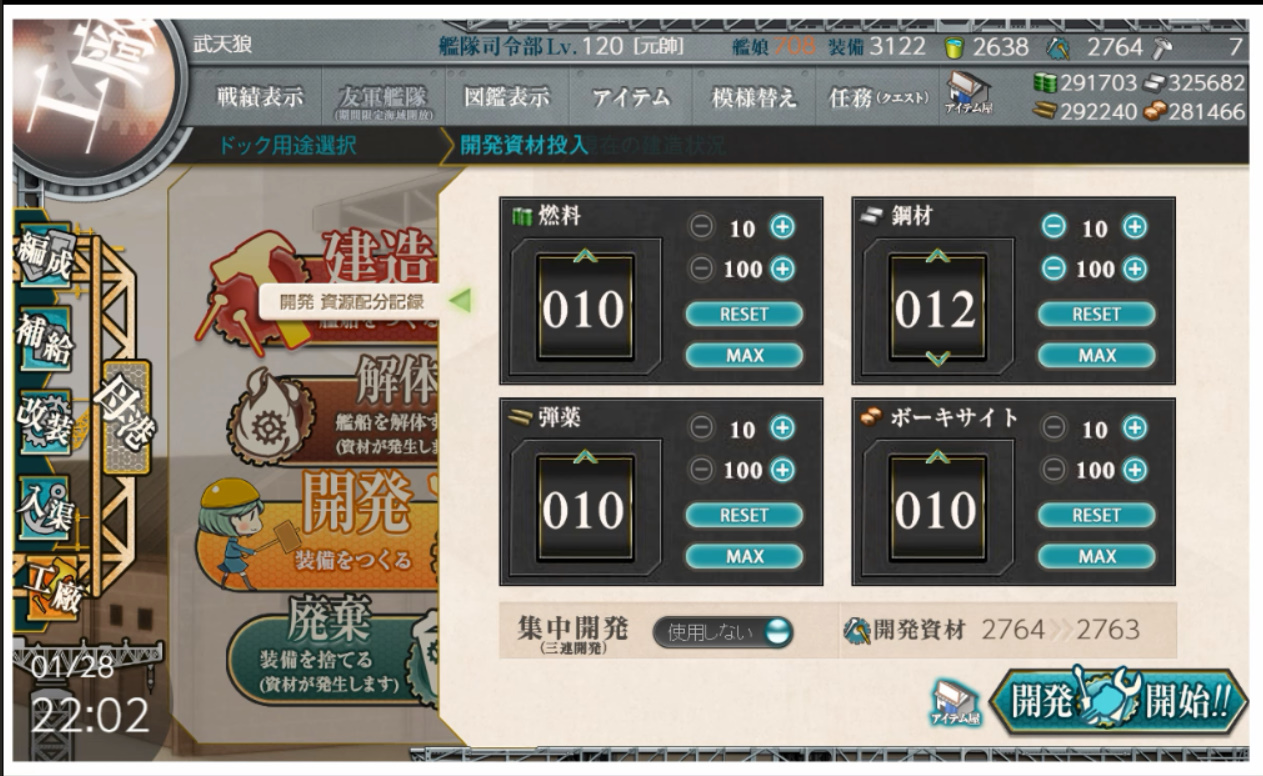Click RESET button for ボーキサイト

point(1096,515)
